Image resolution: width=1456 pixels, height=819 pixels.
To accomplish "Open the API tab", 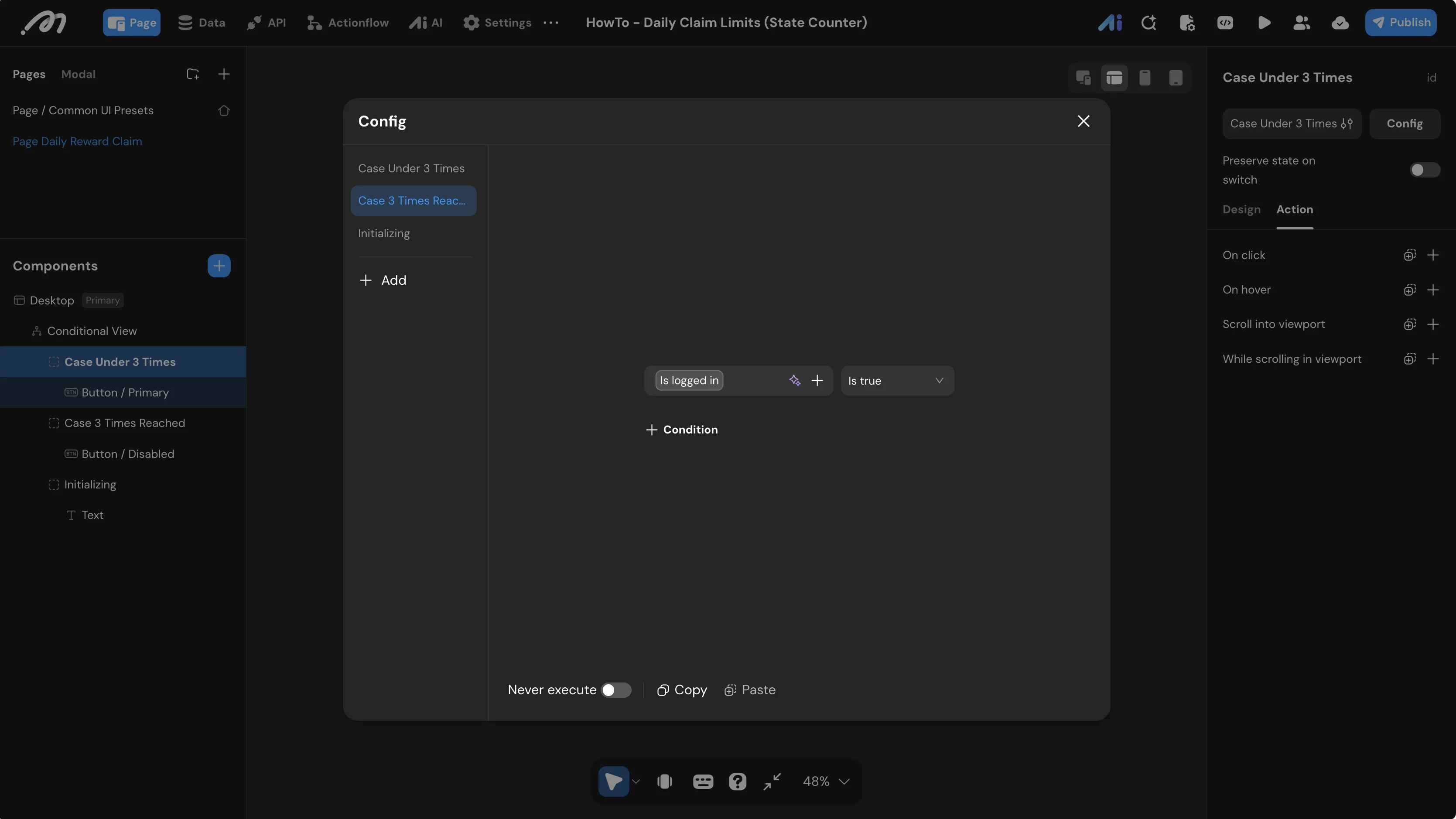I will pos(266,23).
